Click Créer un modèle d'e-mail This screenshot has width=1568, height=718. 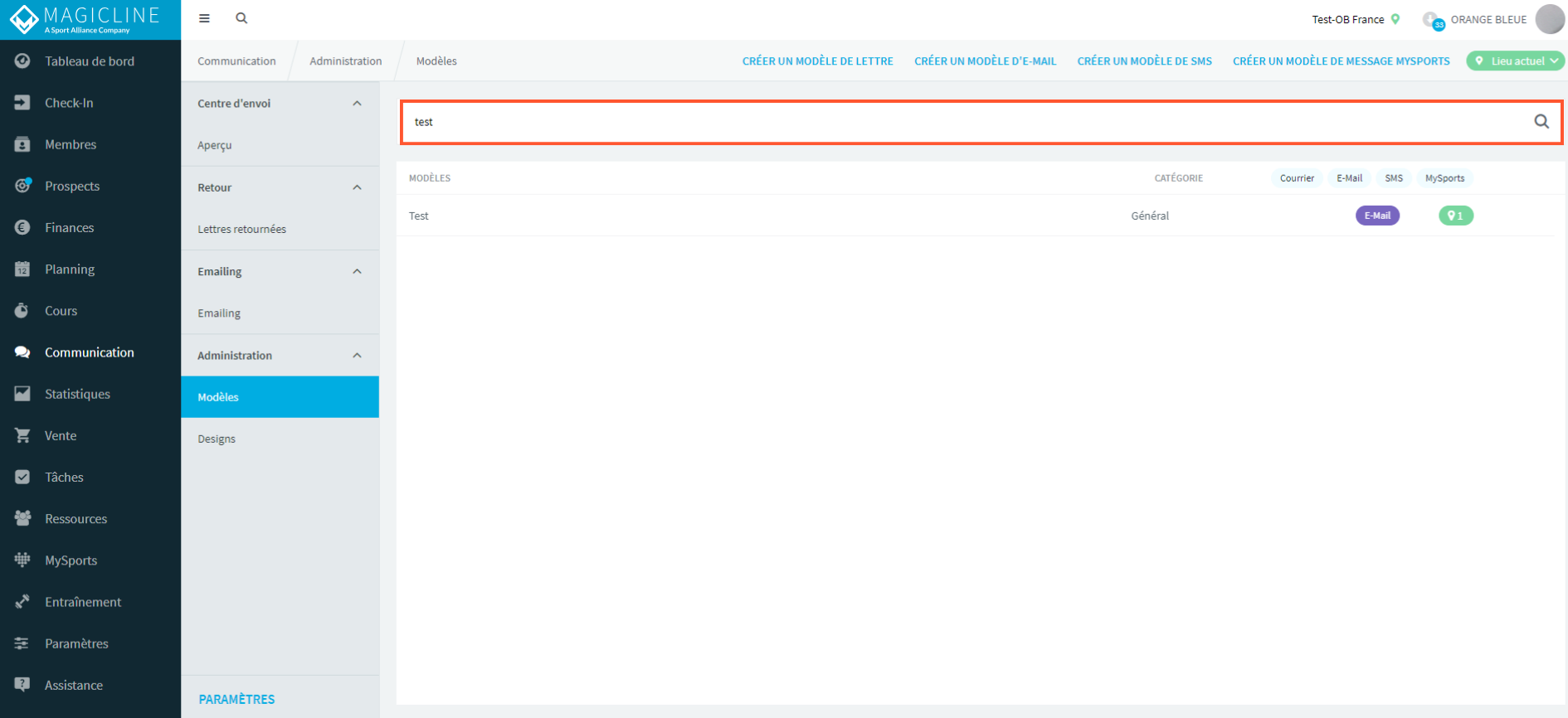click(x=985, y=61)
